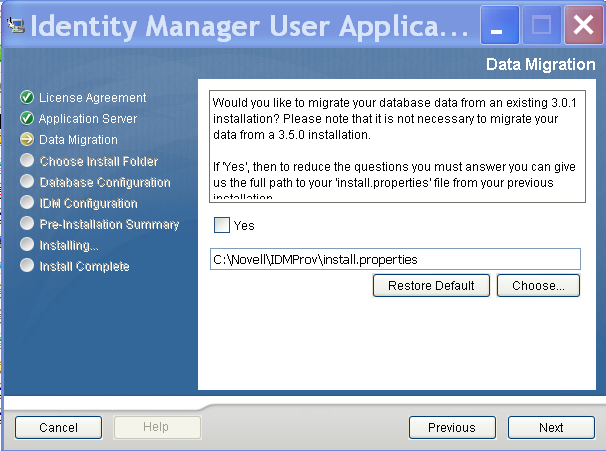Click the IDM Configuration step bullet

(27, 203)
